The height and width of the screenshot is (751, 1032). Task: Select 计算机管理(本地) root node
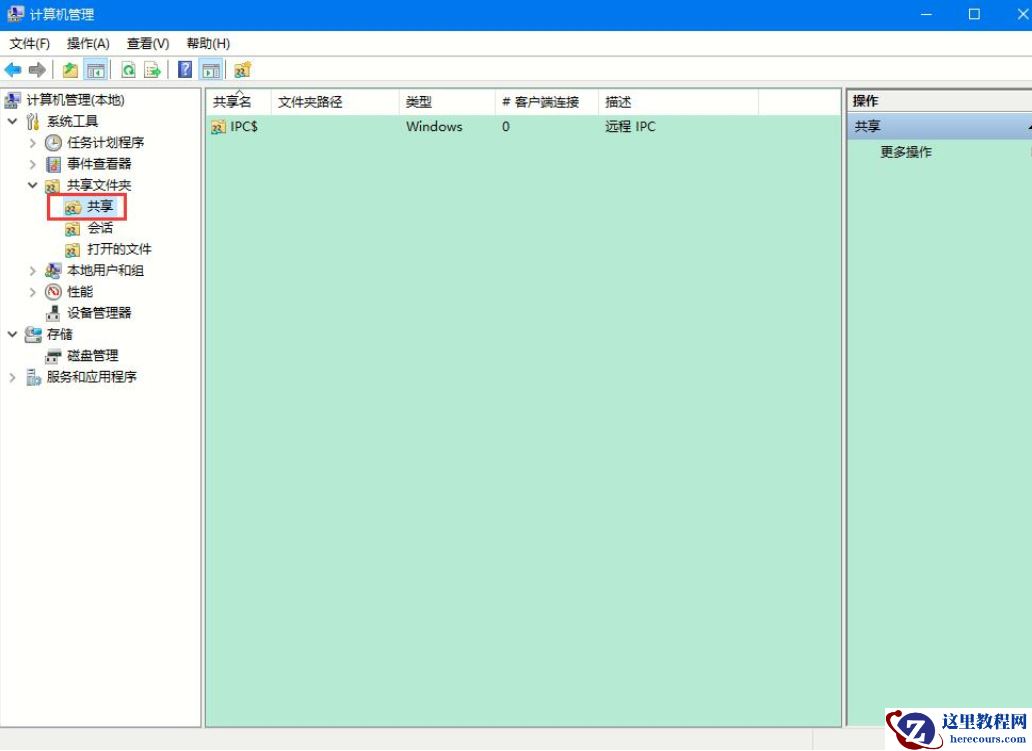[x=75, y=100]
